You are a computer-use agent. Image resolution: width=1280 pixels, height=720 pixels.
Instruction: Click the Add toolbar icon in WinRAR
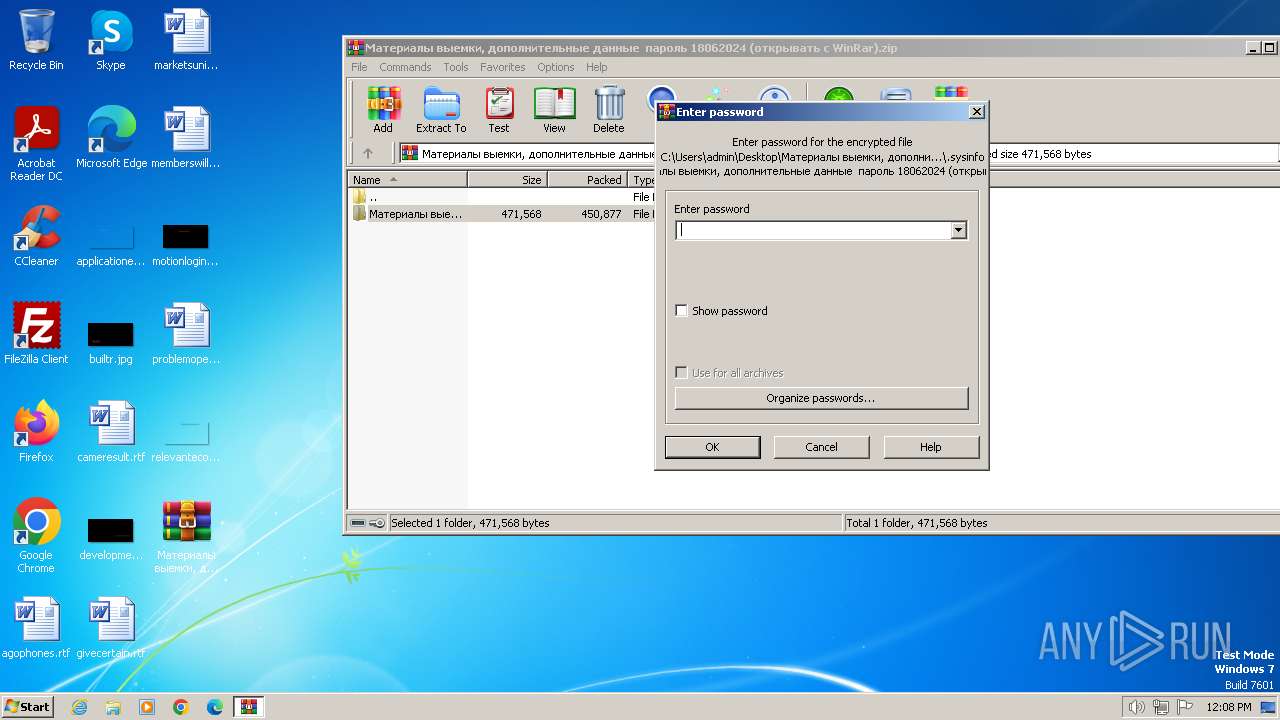point(383,109)
